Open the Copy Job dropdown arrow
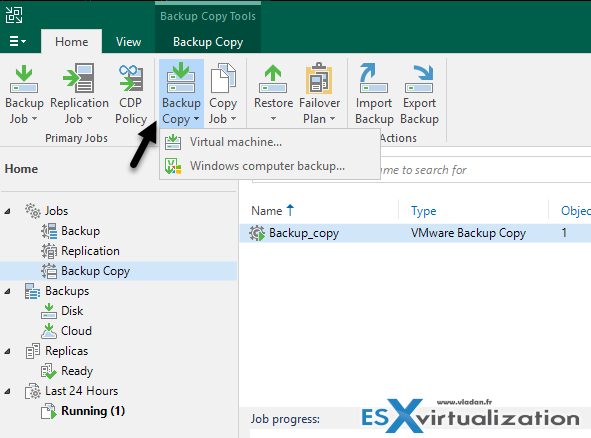The image size is (591, 438). tap(233, 119)
